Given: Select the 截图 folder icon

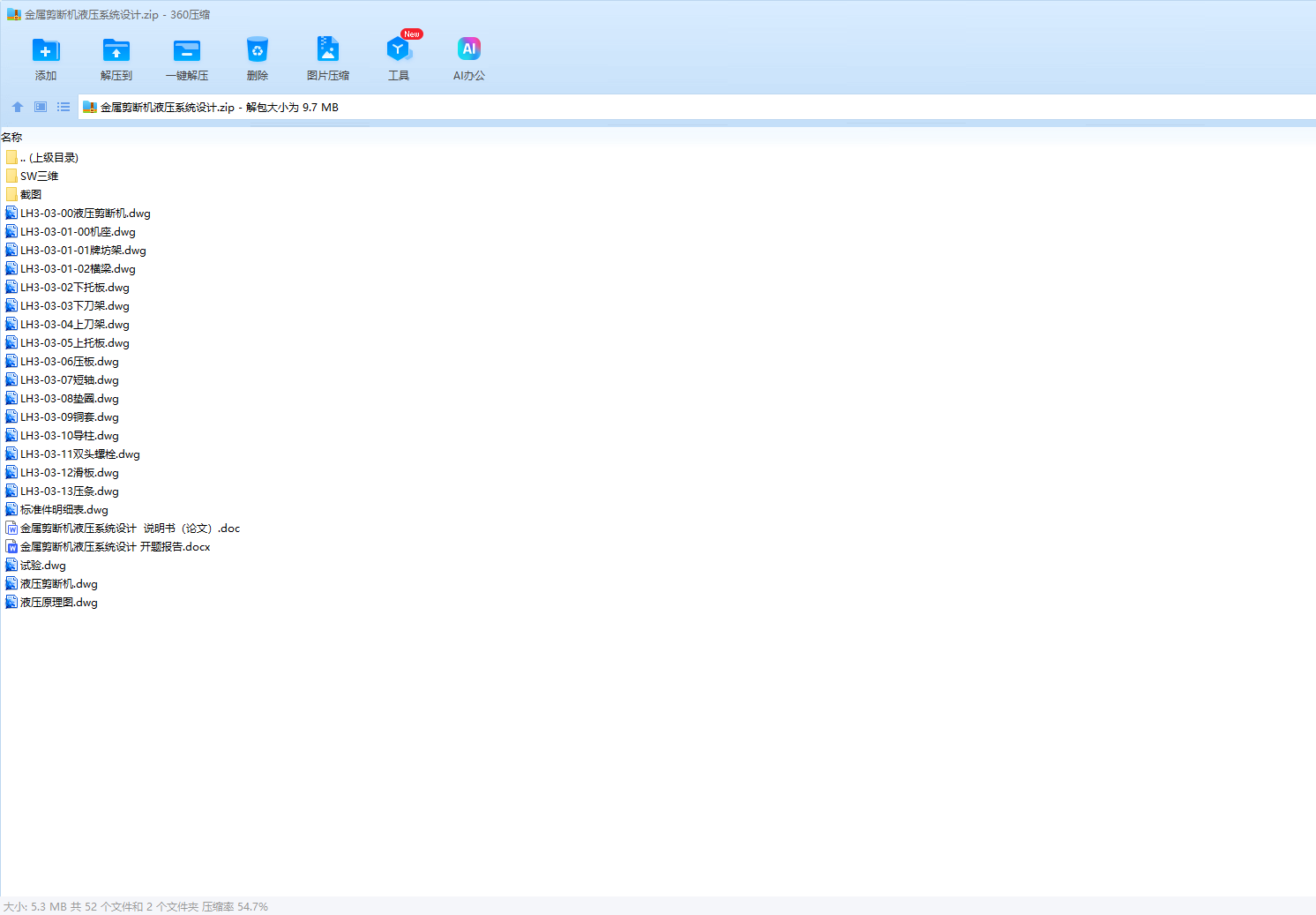Looking at the screenshot, I should (11, 194).
